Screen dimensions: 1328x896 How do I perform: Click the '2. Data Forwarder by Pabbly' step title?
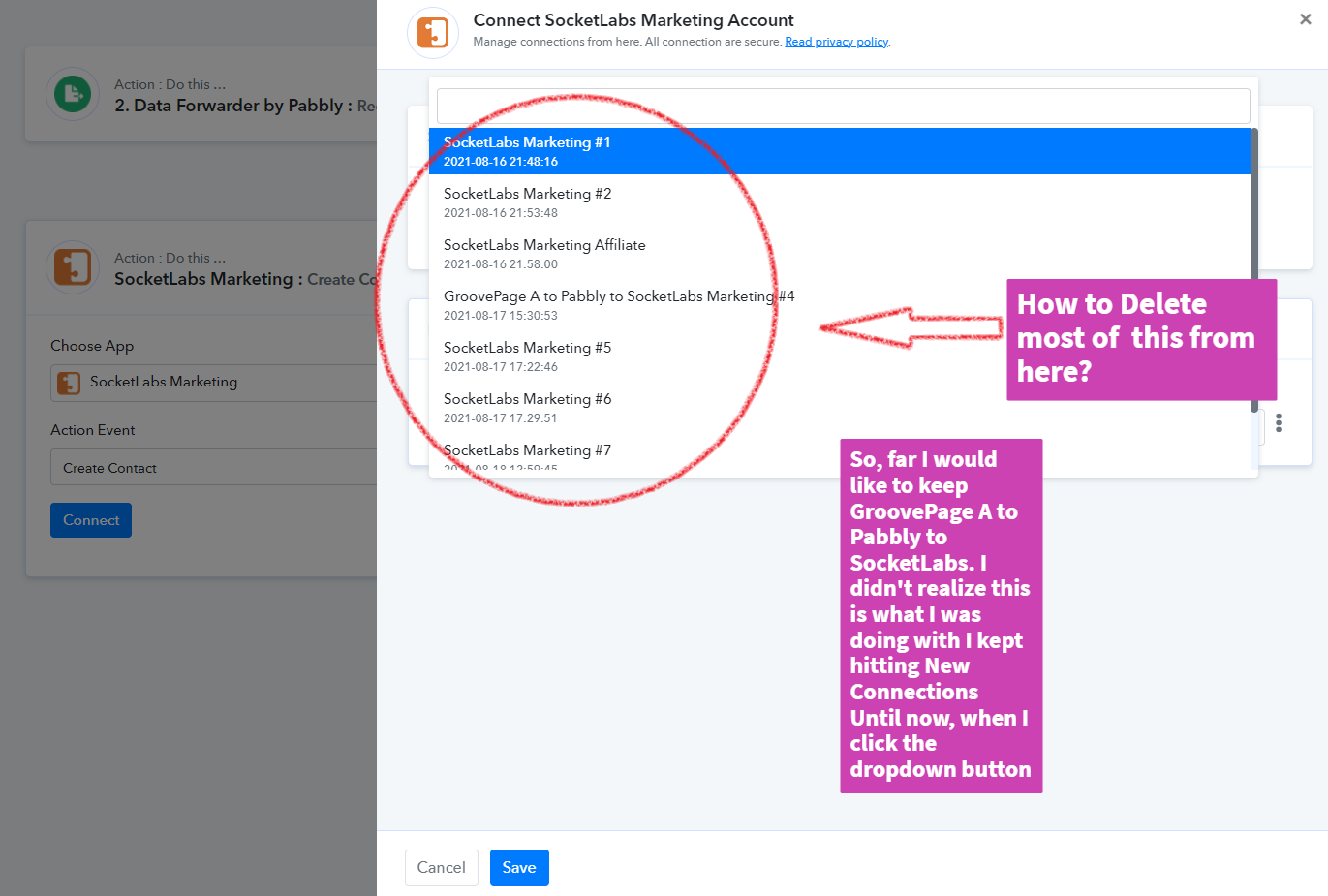[245, 106]
